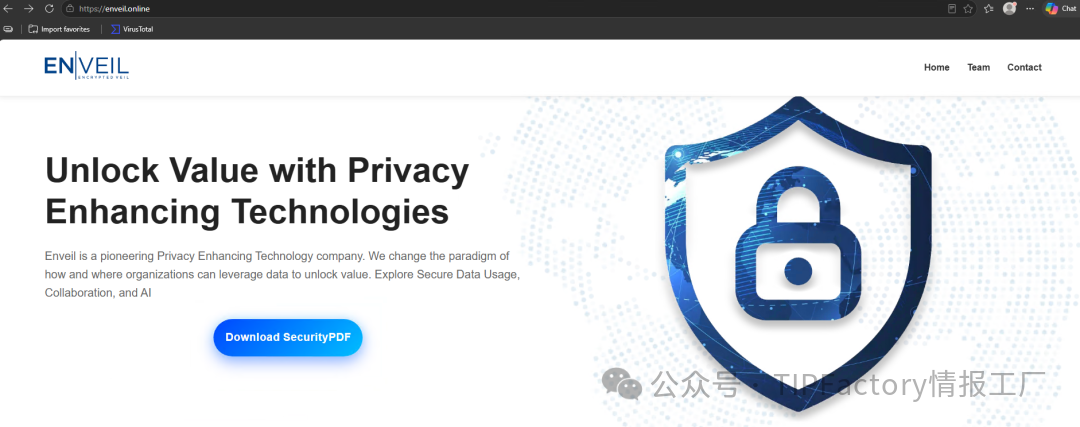The image size is (1080, 427).
Task: Reload the enveil.online page
Action: pos(49,9)
